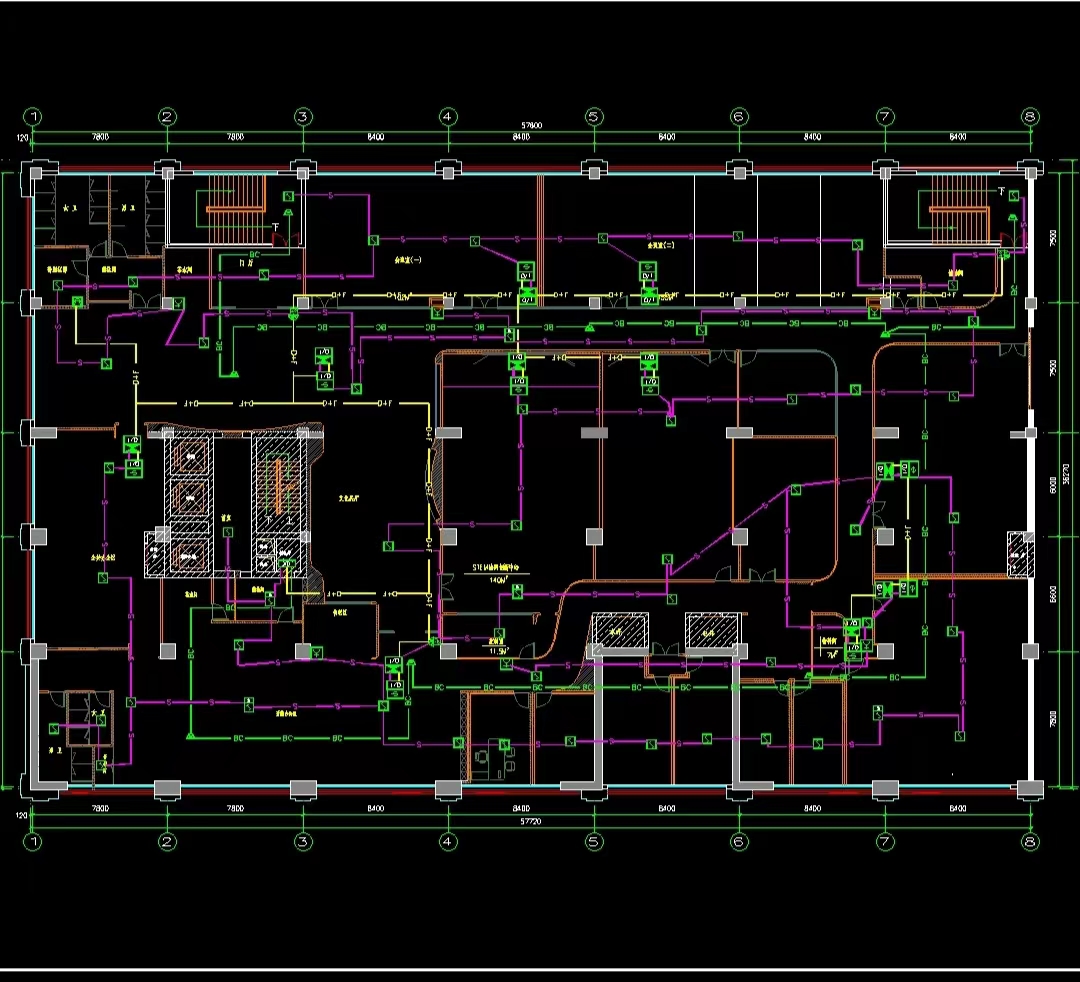This screenshot has height=982, width=1080.
Task: Click the 120 dimension text at bottom-left
Action: pyautogui.click(x=20, y=815)
